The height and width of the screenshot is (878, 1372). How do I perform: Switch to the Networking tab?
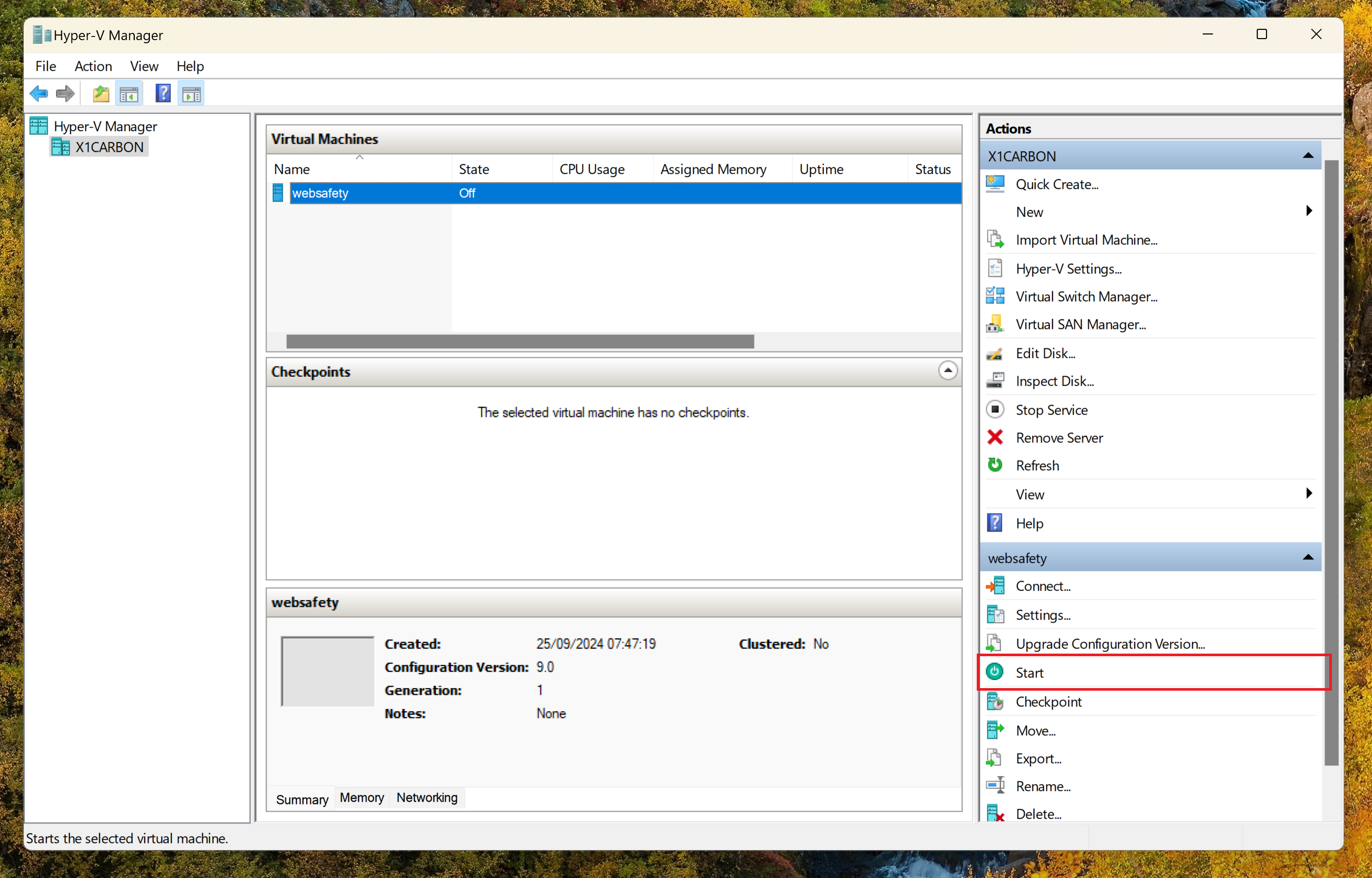pos(427,798)
